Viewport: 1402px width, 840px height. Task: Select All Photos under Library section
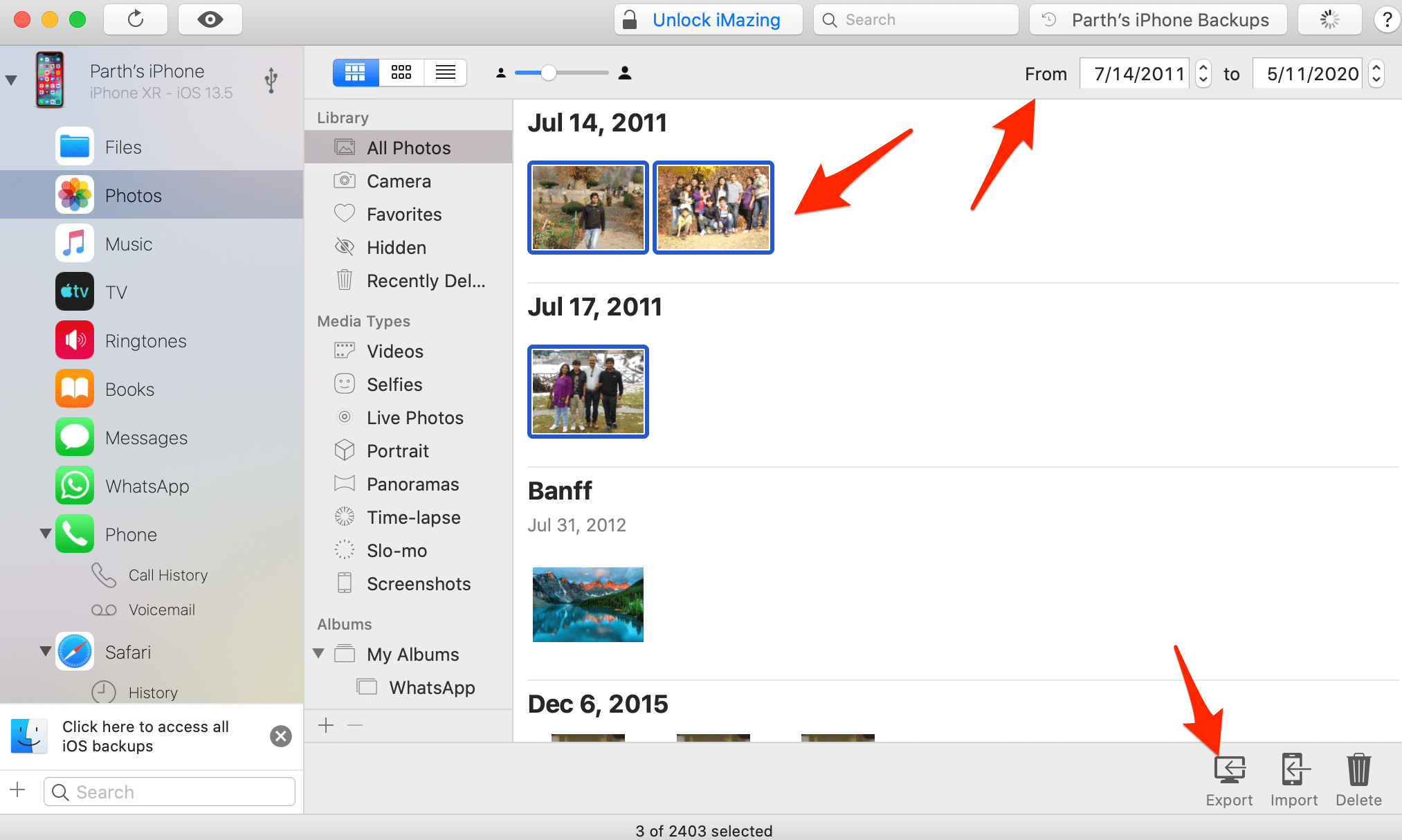coord(408,147)
